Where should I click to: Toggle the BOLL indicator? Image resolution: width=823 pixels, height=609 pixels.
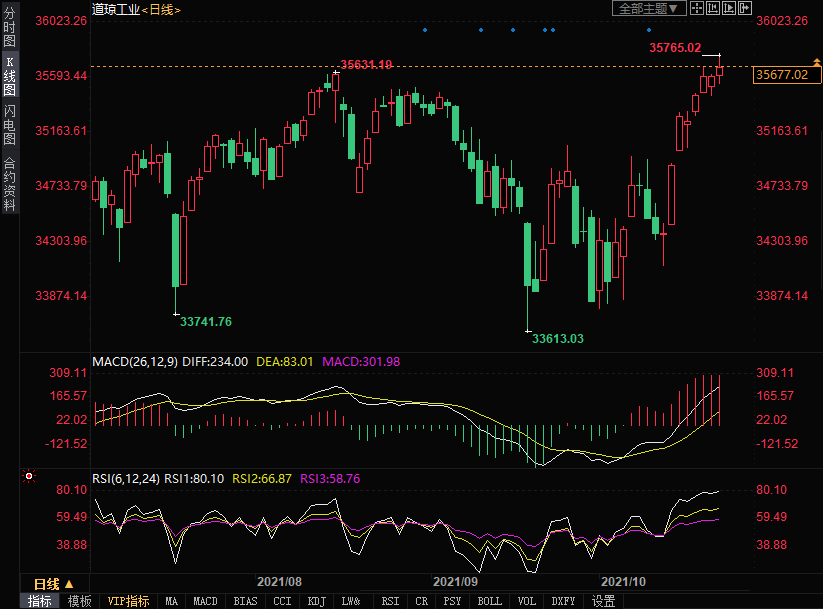(x=489, y=601)
